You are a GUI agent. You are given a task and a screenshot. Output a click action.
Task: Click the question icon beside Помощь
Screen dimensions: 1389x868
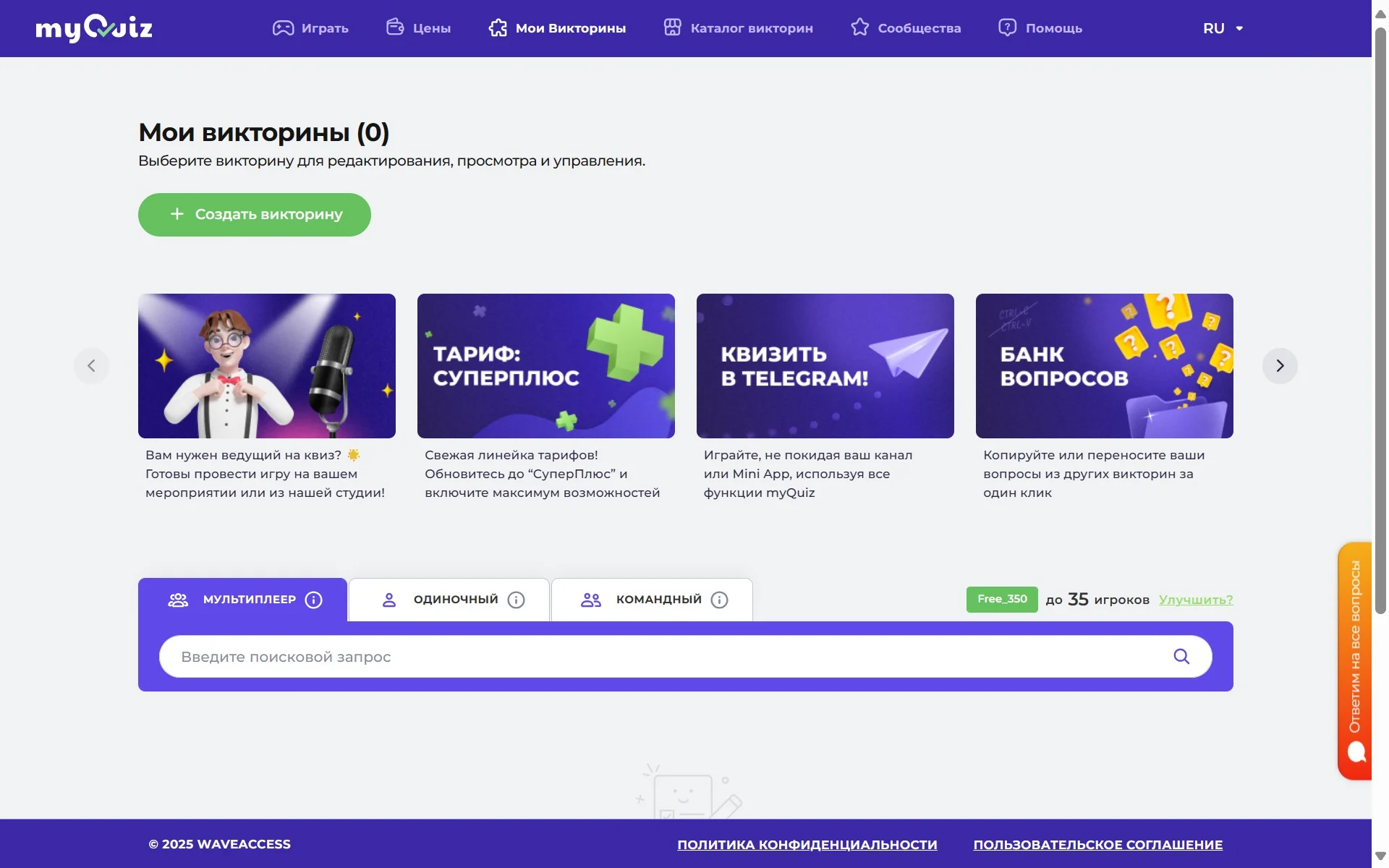click(x=1007, y=27)
